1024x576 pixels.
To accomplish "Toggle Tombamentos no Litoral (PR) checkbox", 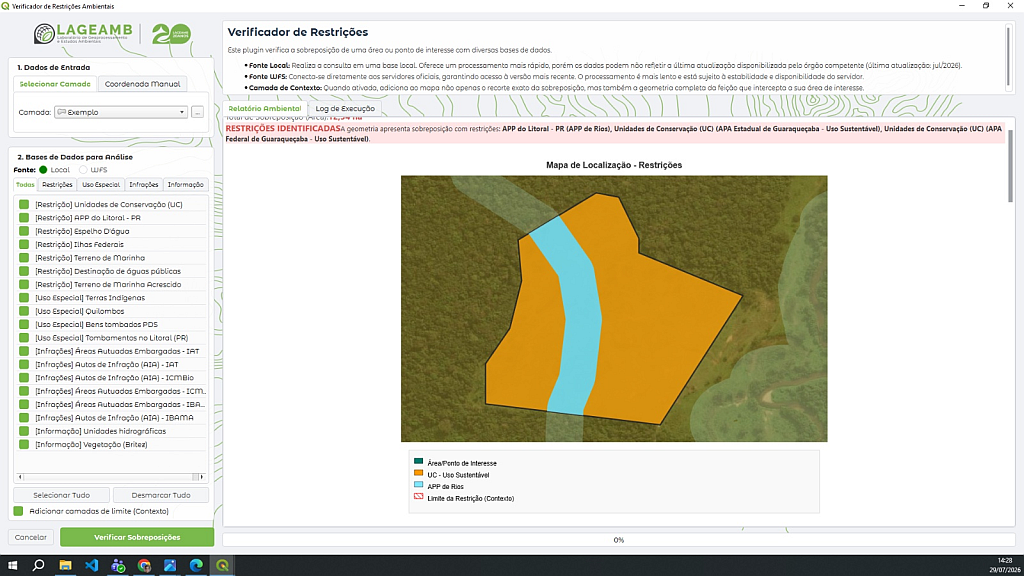I will click(24, 338).
